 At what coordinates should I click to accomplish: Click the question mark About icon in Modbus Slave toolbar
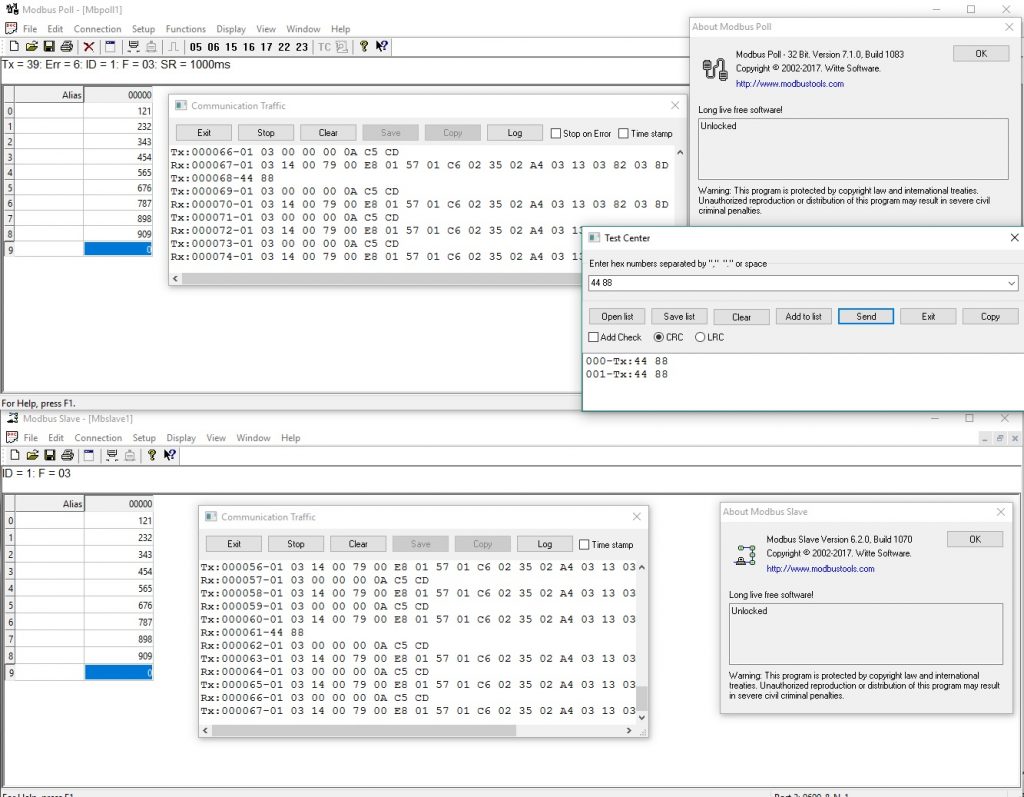click(x=152, y=455)
